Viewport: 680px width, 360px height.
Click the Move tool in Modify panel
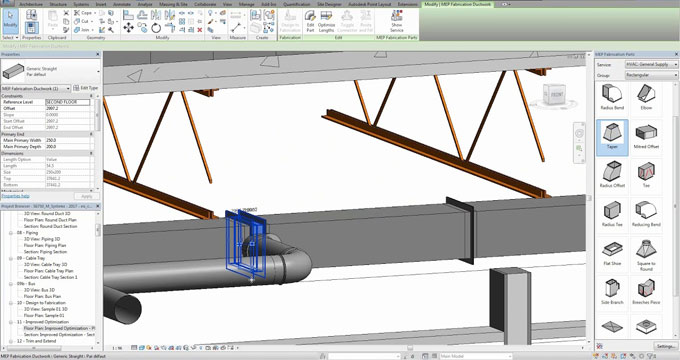pos(128,28)
